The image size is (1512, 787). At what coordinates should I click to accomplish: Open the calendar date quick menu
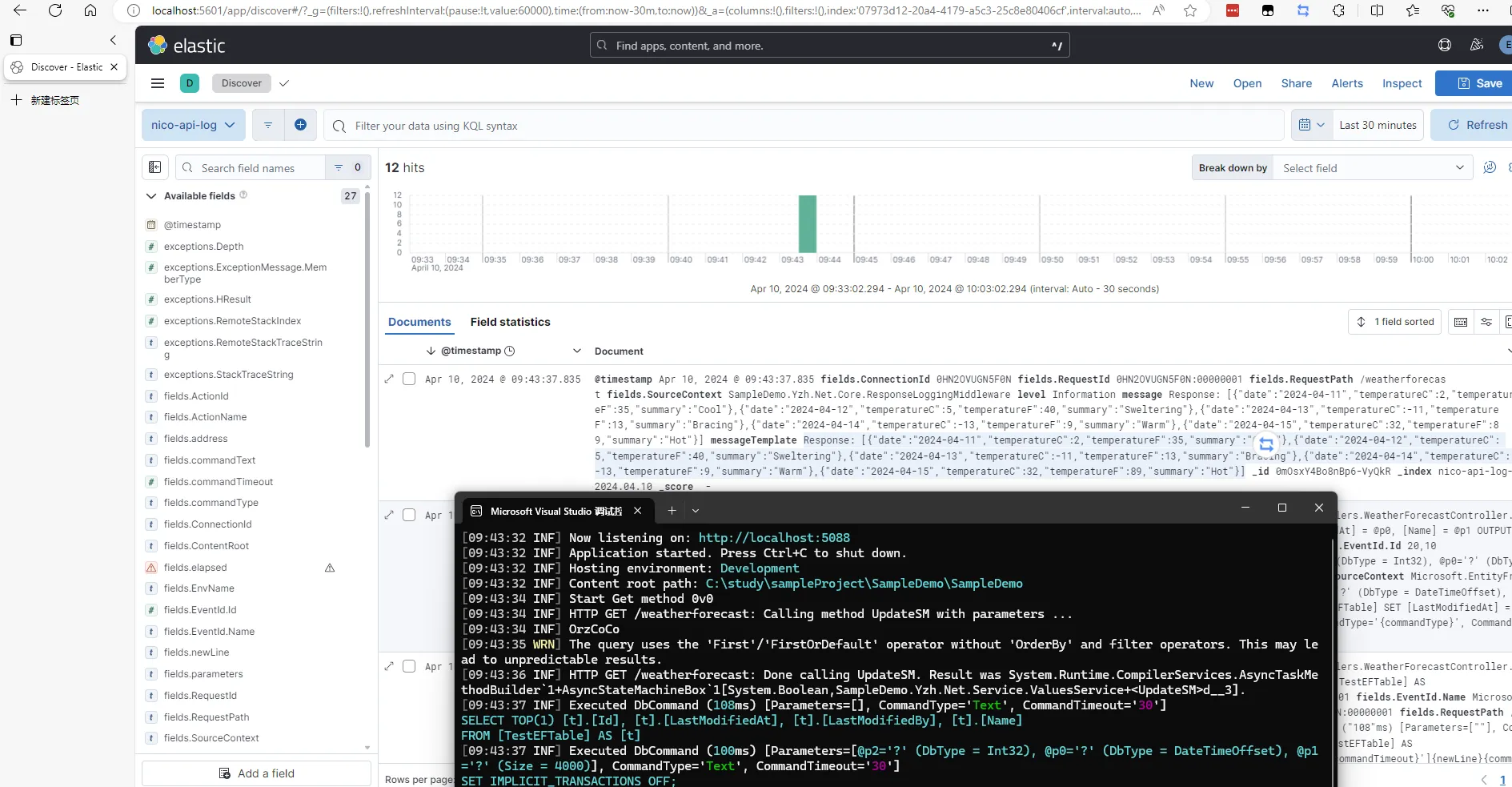pyautogui.click(x=1311, y=125)
